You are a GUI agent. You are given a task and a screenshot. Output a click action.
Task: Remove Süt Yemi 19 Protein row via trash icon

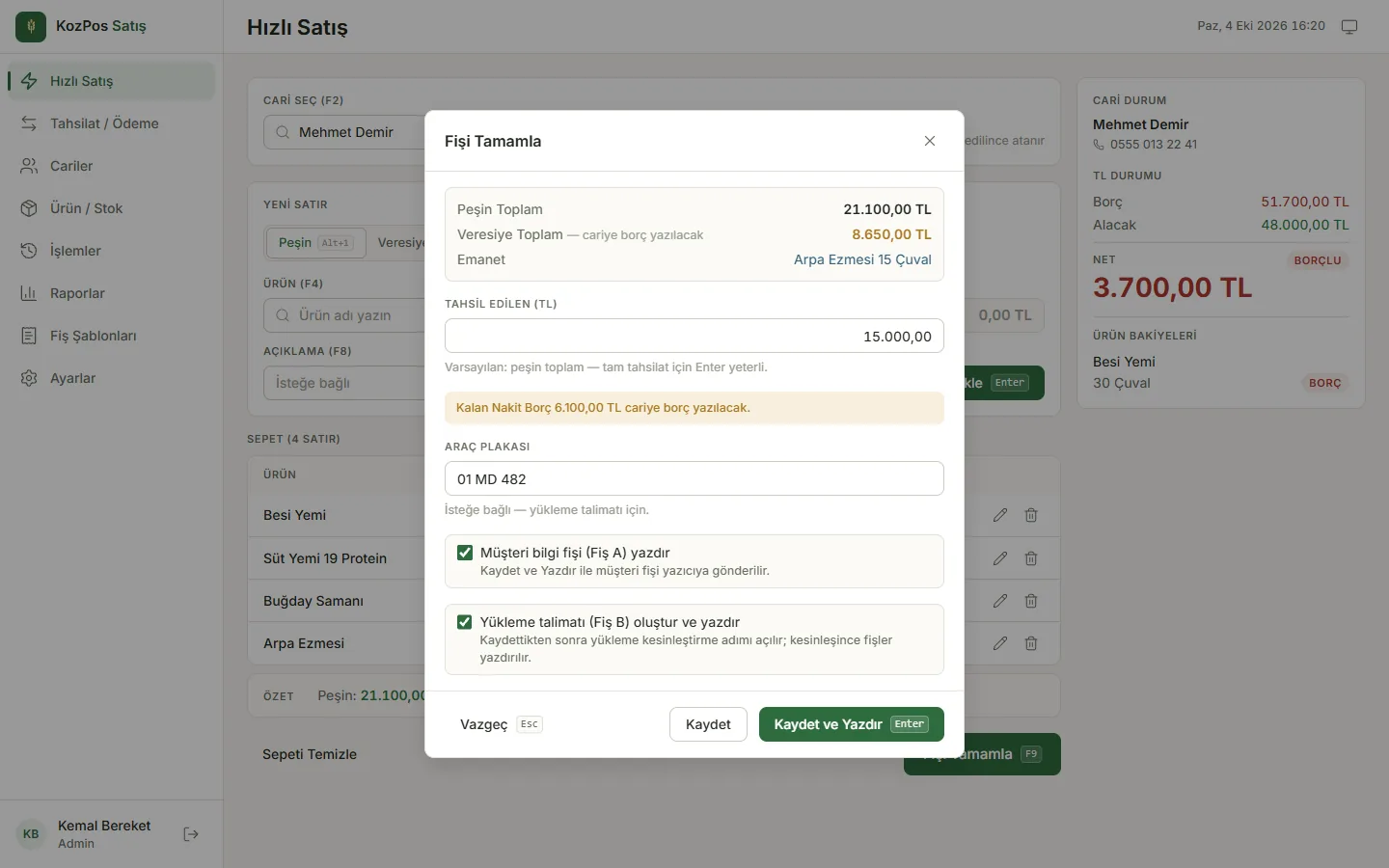1031,558
